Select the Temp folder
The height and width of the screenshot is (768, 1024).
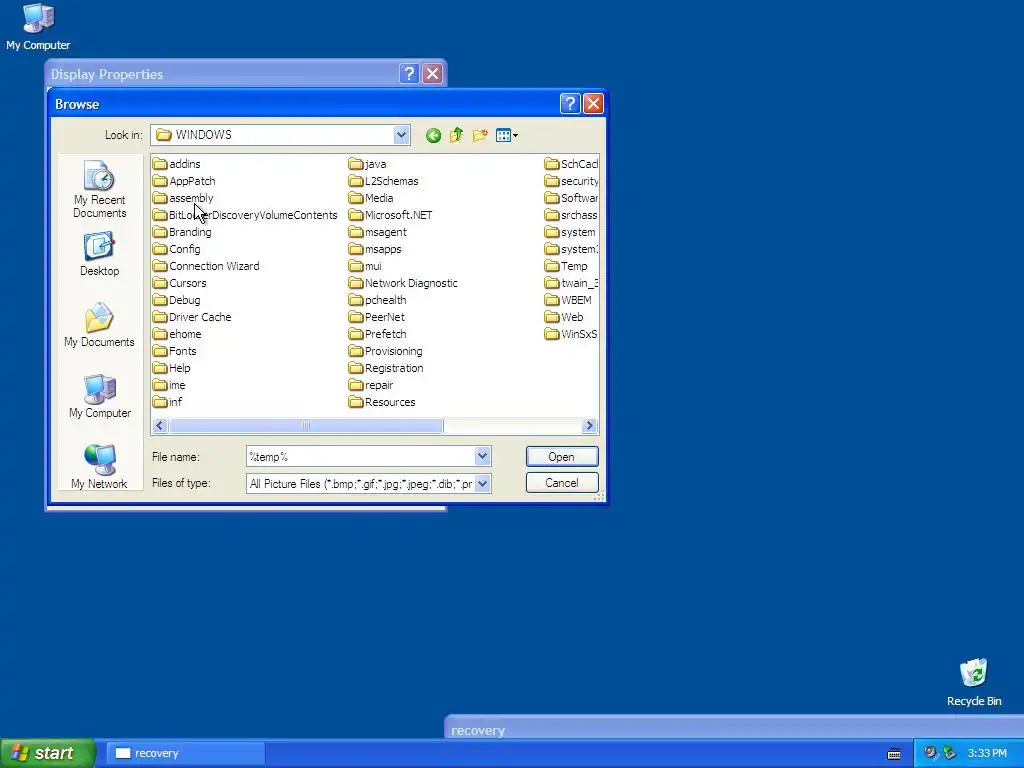(x=566, y=266)
